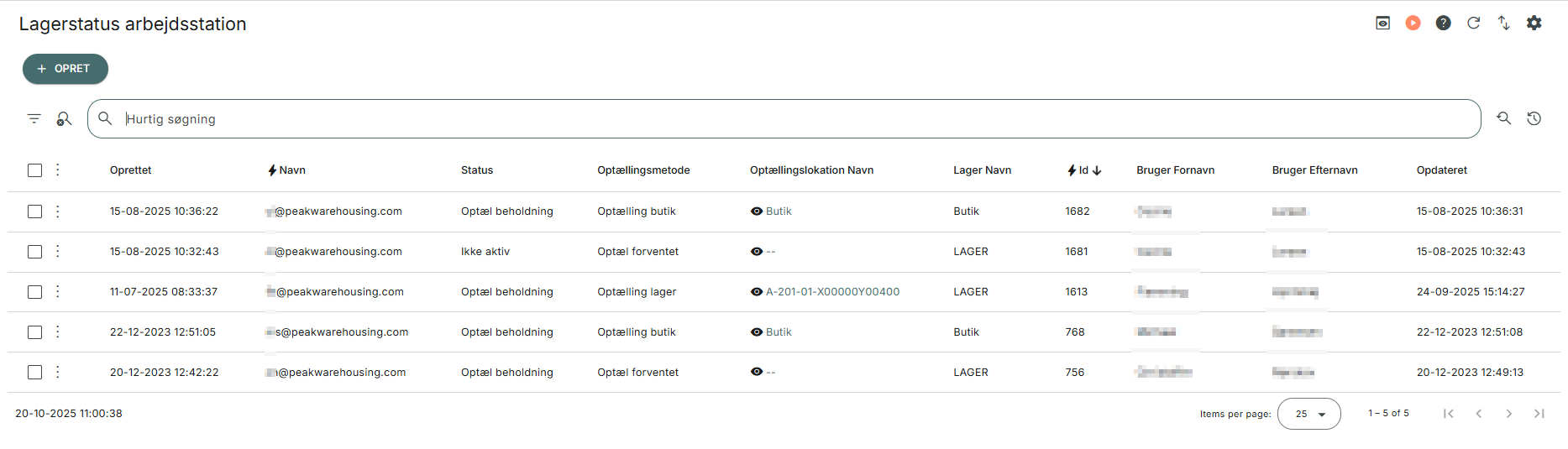Click the eye icon in row 1613
The image size is (1568, 449).
click(757, 292)
